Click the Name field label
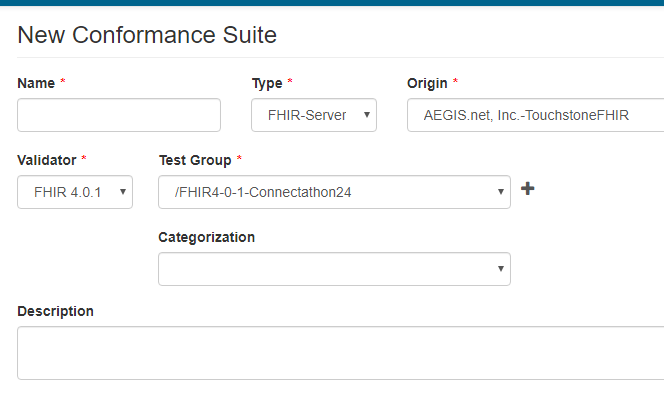 36,83
